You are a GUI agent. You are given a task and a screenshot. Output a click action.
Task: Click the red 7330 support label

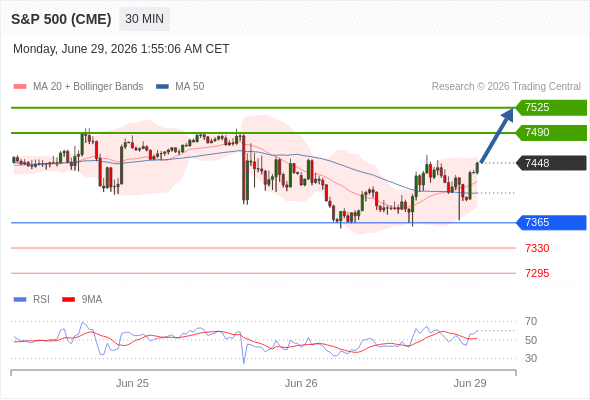click(537, 248)
